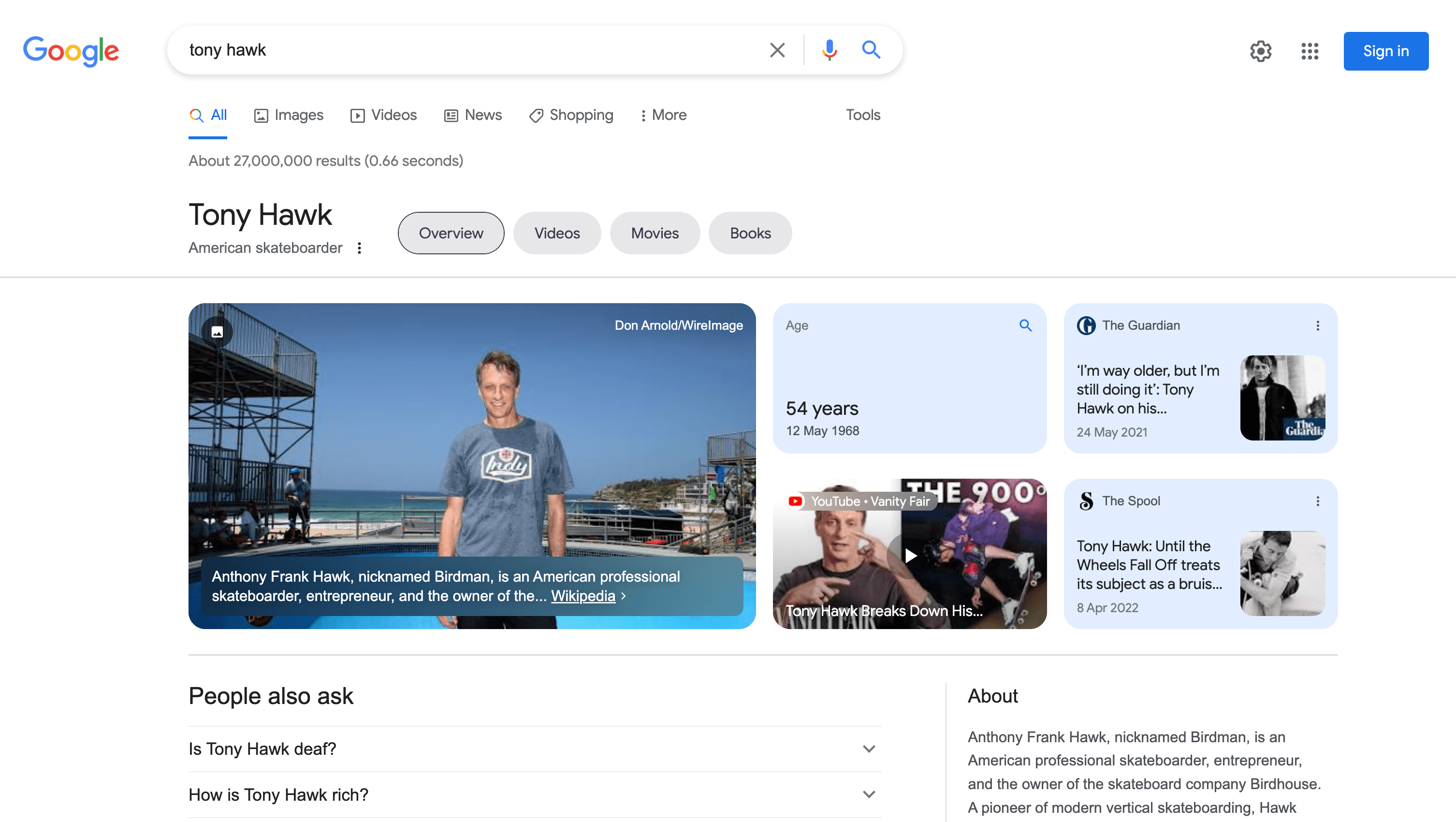Viewport: 1456px width, 822px height.
Task: Open more options next to American skateboarder
Action: coord(360,248)
